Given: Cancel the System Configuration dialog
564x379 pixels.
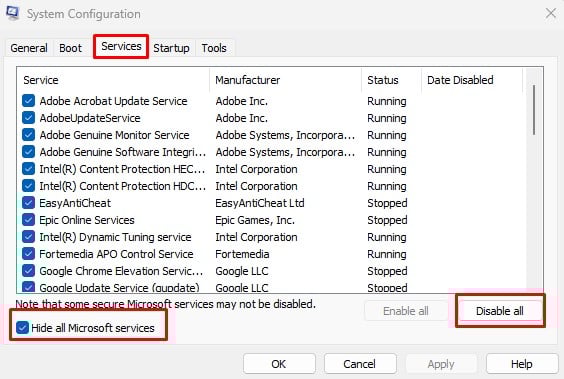Looking at the screenshot, I should coord(360,364).
